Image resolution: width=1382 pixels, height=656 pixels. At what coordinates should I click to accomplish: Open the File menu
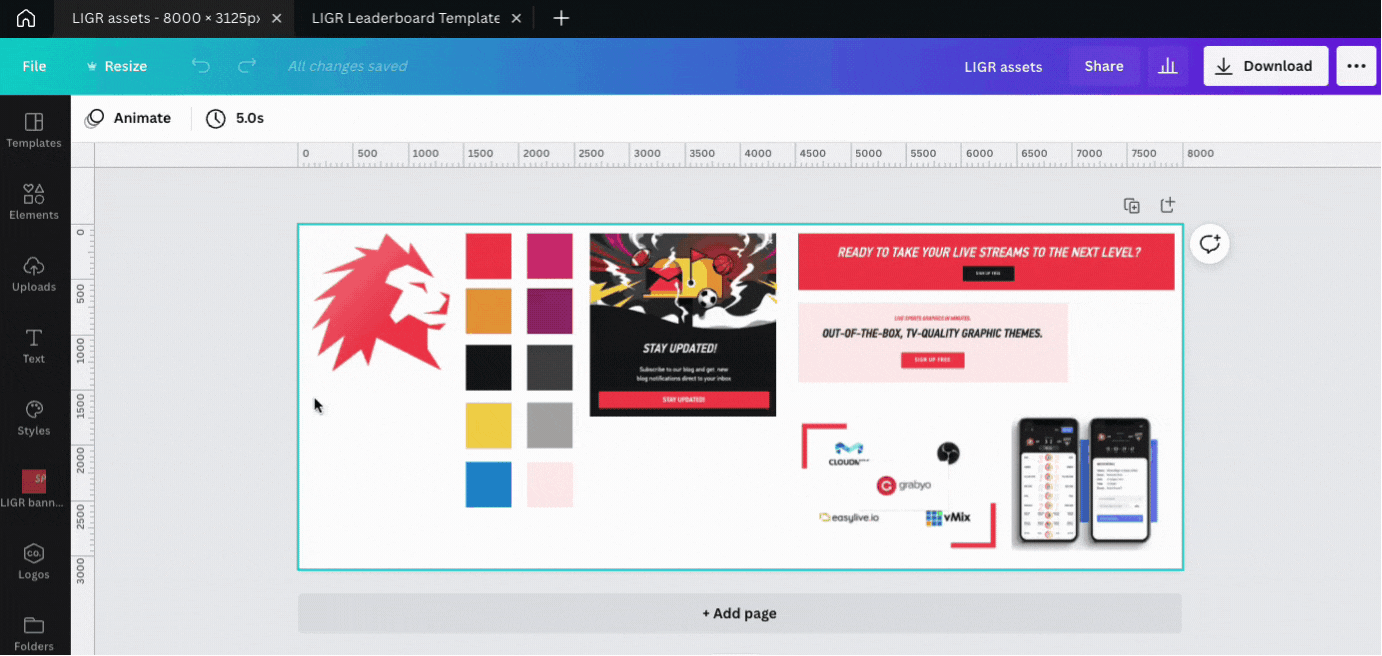(34, 65)
